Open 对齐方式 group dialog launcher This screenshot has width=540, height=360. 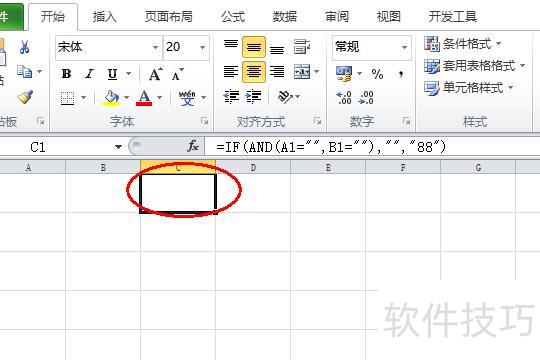(x=317, y=121)
